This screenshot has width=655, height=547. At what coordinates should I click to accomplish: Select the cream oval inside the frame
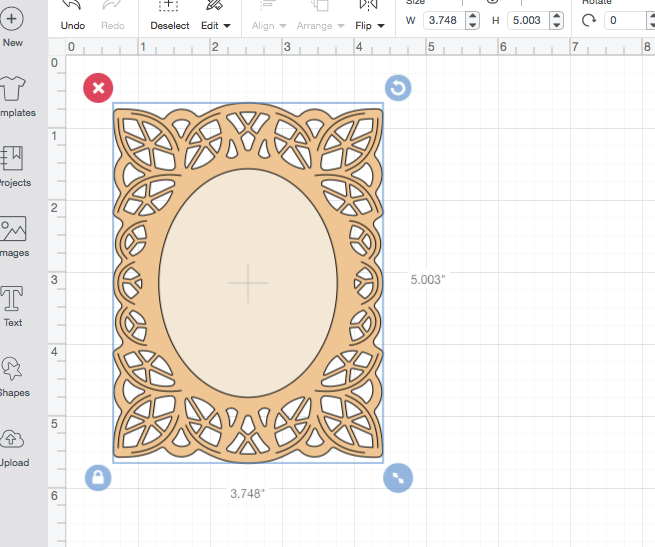point(248,282)
